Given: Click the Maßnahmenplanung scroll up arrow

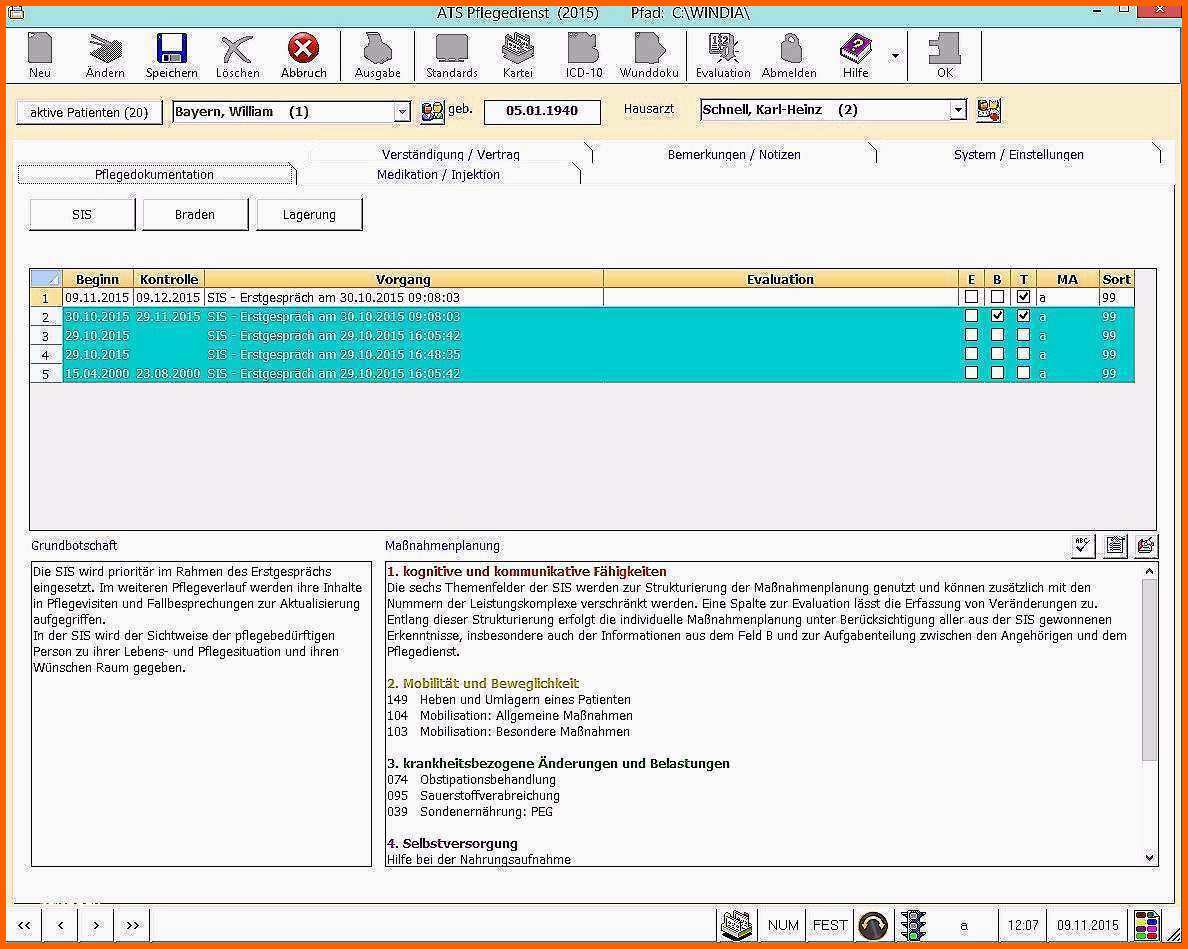Looking at the screenshot, I should click(x=1149, y=571).
